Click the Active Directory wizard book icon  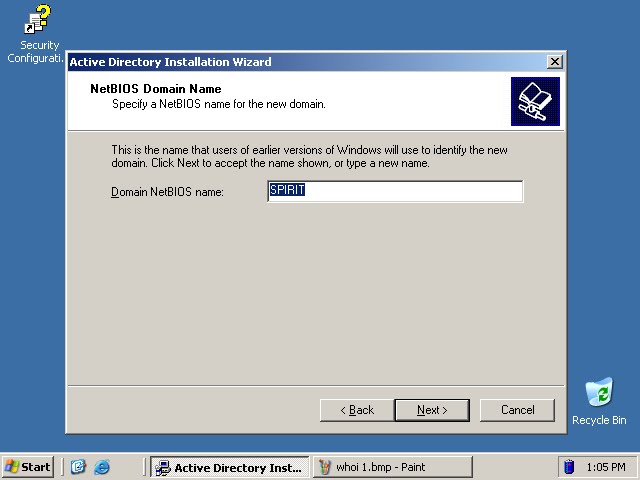535,101
